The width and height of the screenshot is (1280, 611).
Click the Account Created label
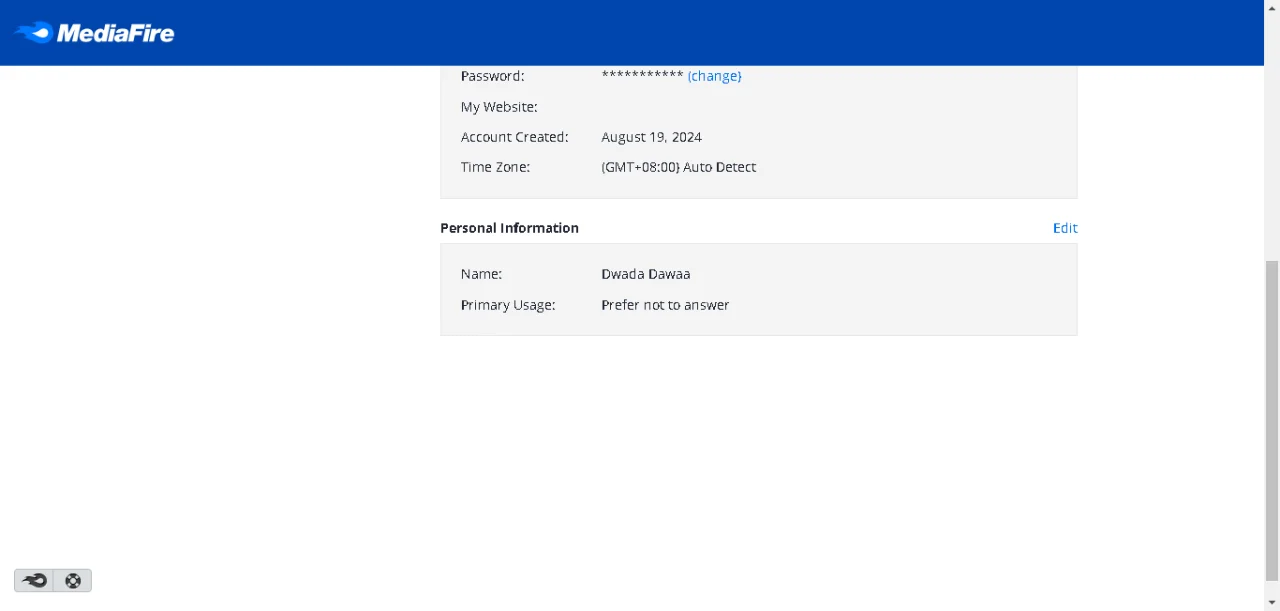coord(514,137)
